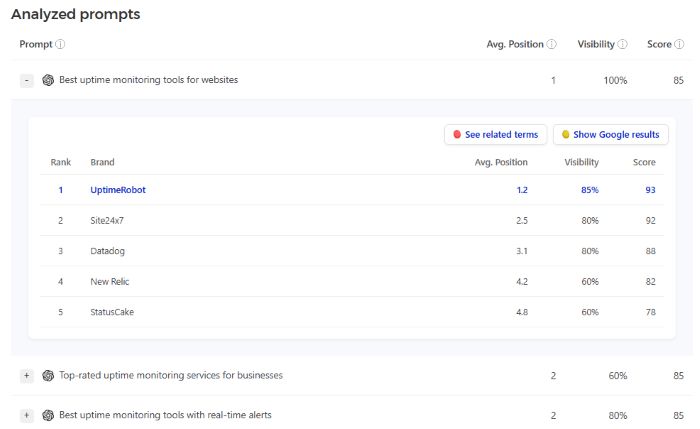The width and height of the screenshot is (700, 429).
Task: Click info icon beside top Avg. Position header
Action: tap(552, 44)
